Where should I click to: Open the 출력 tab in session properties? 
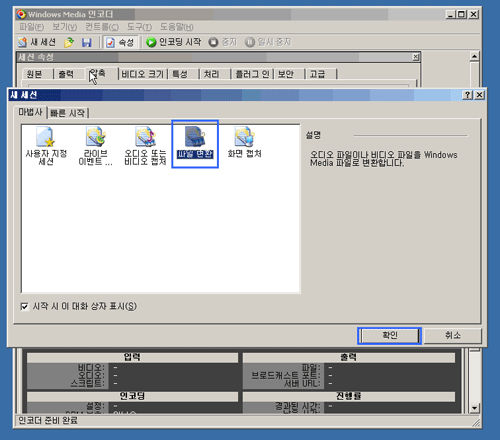pos(66,74)
